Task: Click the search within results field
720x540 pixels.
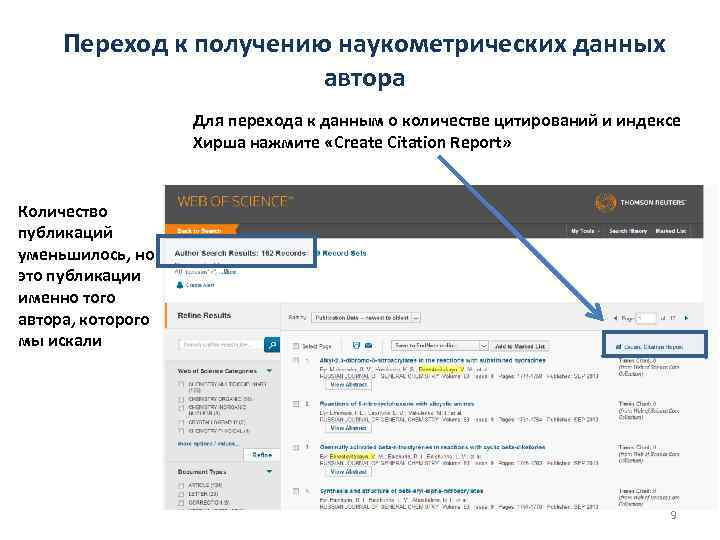Action: [x=220, y=344]
